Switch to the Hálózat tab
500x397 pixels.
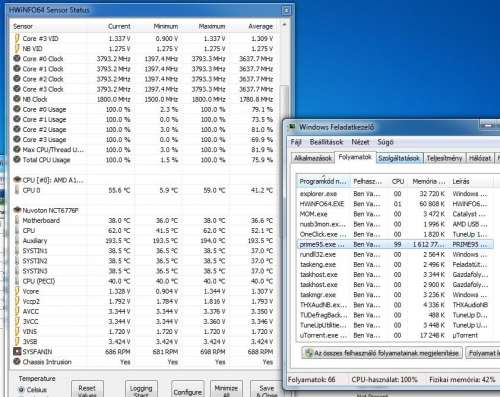pos(480,158)
